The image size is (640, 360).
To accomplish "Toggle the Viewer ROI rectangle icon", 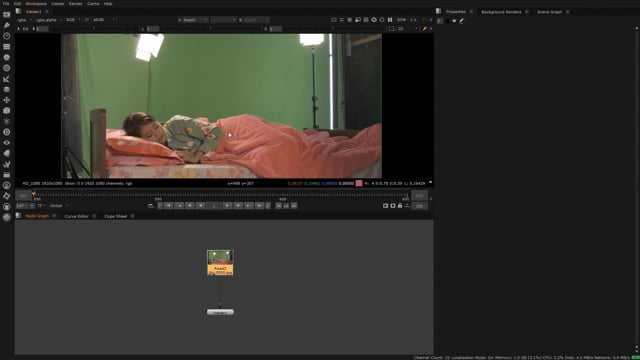I will (x=333, y=20).
